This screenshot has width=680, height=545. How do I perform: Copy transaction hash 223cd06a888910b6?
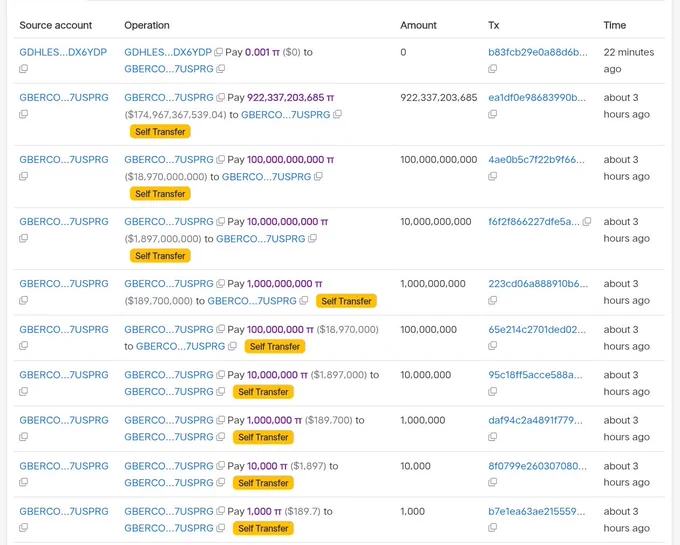click(x=492, y=300)
